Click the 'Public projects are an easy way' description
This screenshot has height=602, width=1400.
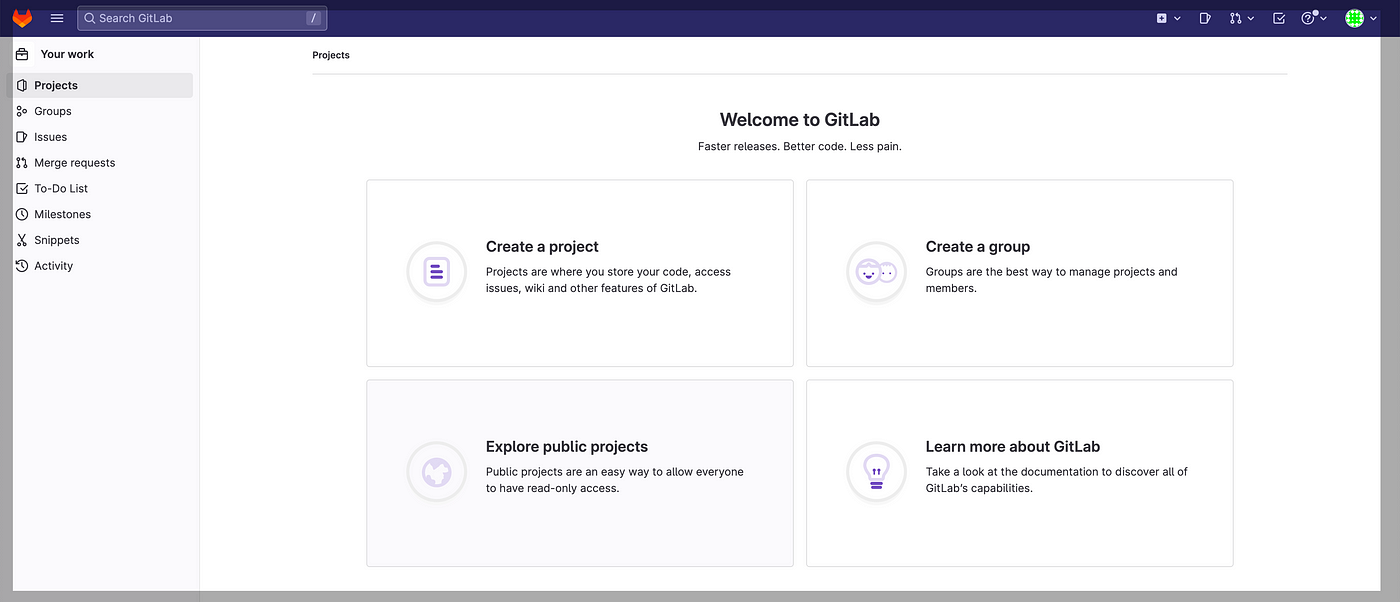(x=615, y=480)
